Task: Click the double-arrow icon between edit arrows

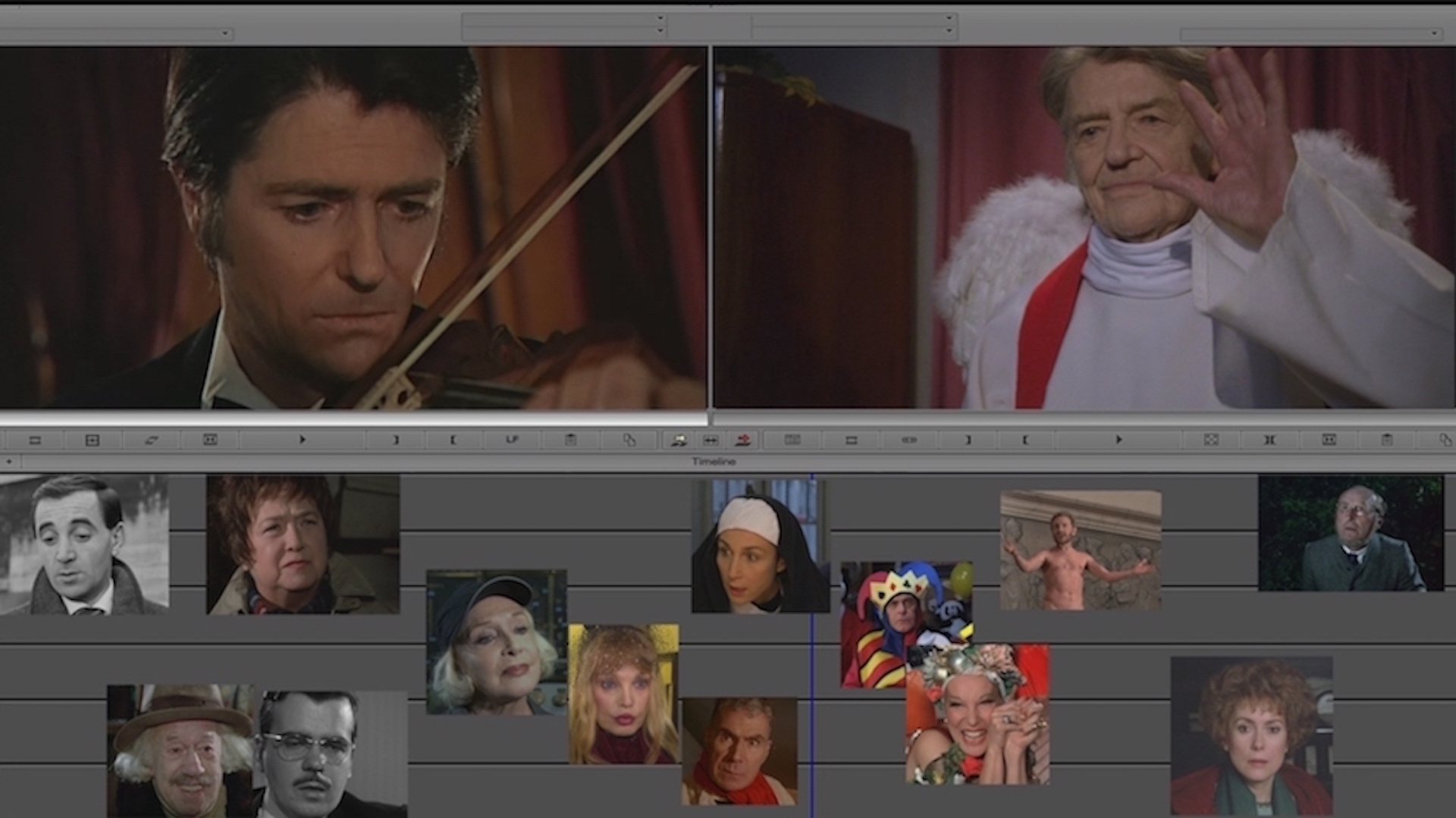Action: 711,440
